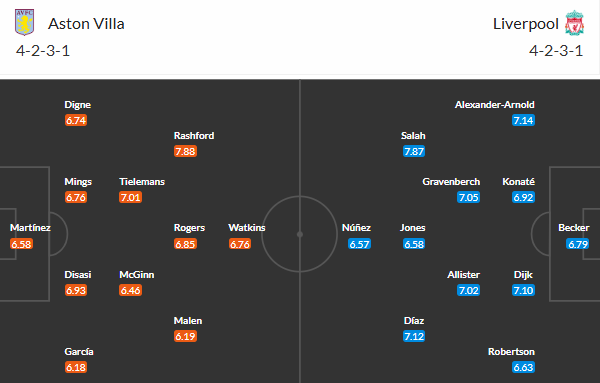Select Rashford's 7.88 rating badge

pyautogui.click(x=185, y=152)
